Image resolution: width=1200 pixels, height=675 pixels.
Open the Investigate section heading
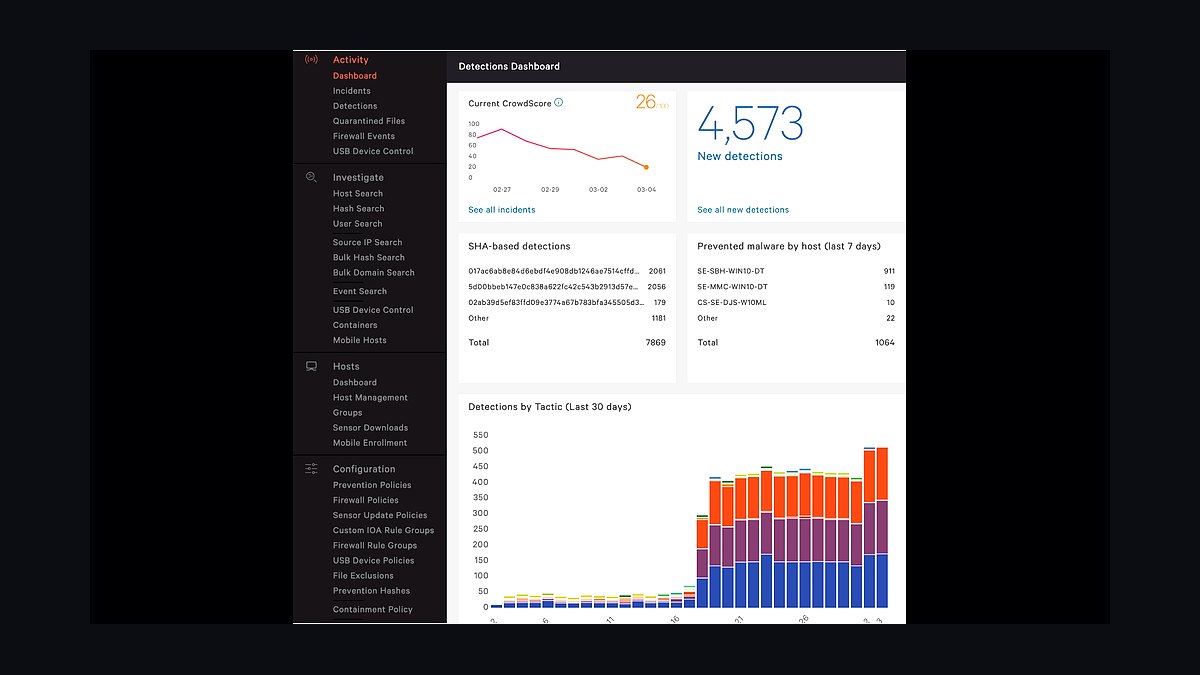click(358, 178)
